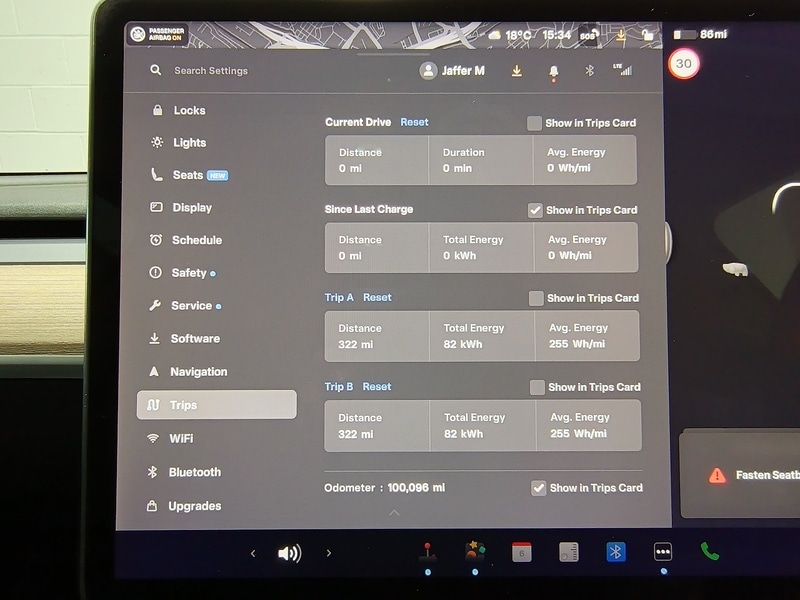The width and height of the screenshot is (800, 600).
Task: Mute audio with the speaker icon
Action: pyautogui.click(x=289, y=553)
